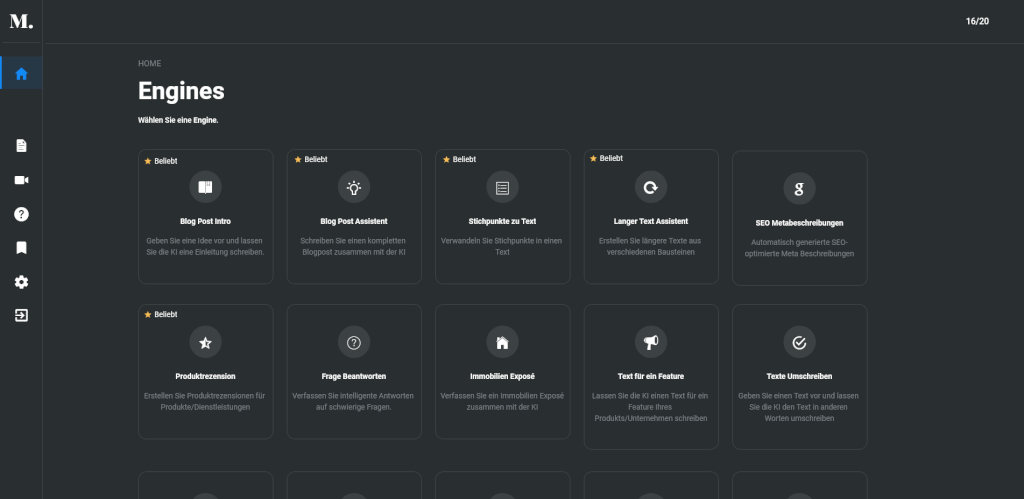The height and width of the screenshot is (499, 1024).
Task: Click the megaphone icon of Text für ein Feature
Action: click(651, 342)
